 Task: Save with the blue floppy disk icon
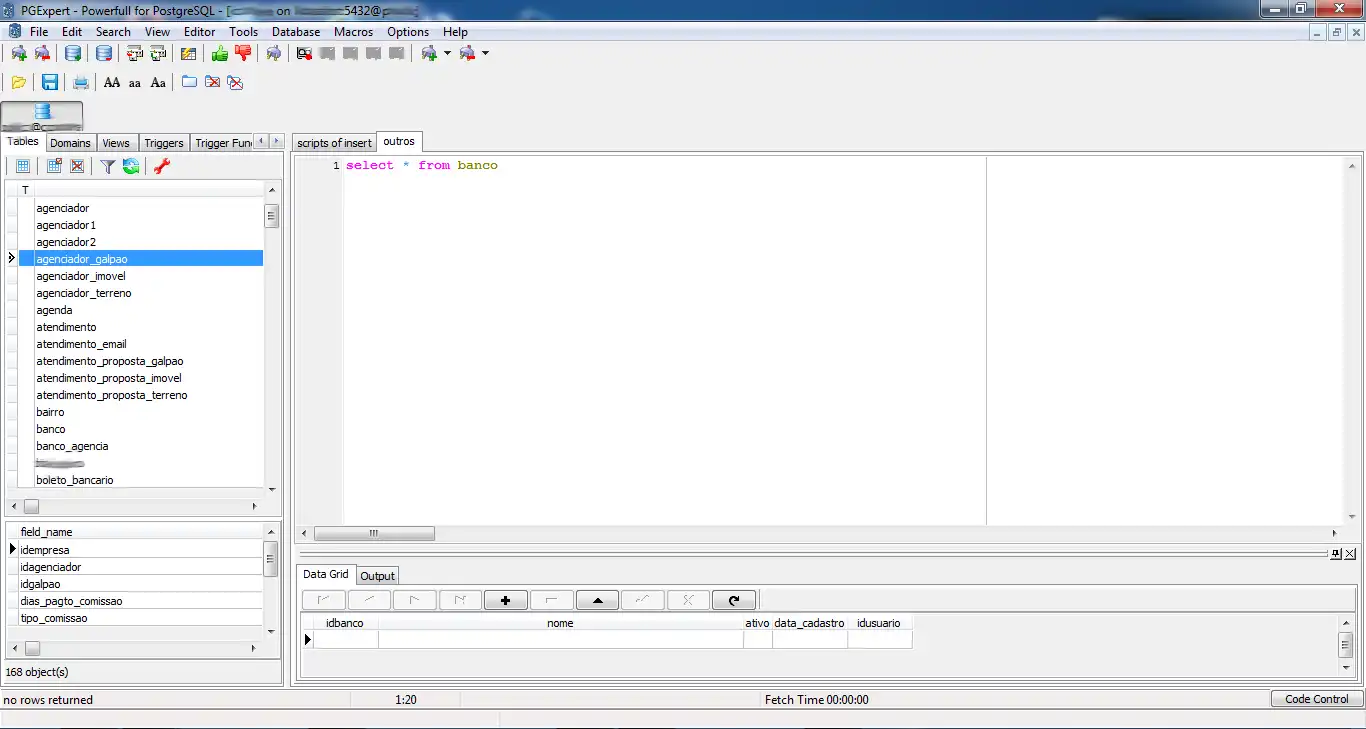[49, 82]
